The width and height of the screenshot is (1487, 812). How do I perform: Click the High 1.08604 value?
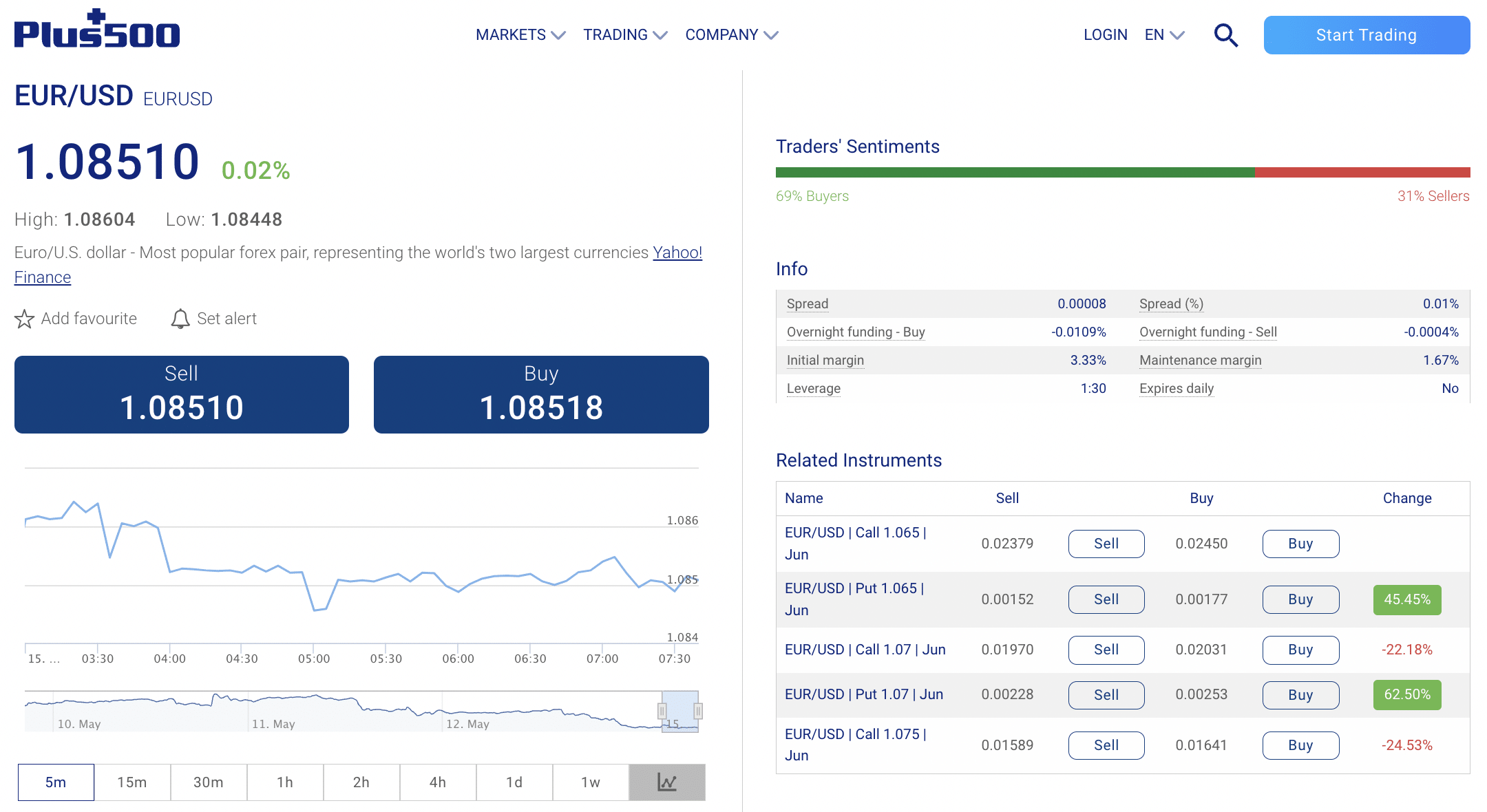[x=99, y=220]
